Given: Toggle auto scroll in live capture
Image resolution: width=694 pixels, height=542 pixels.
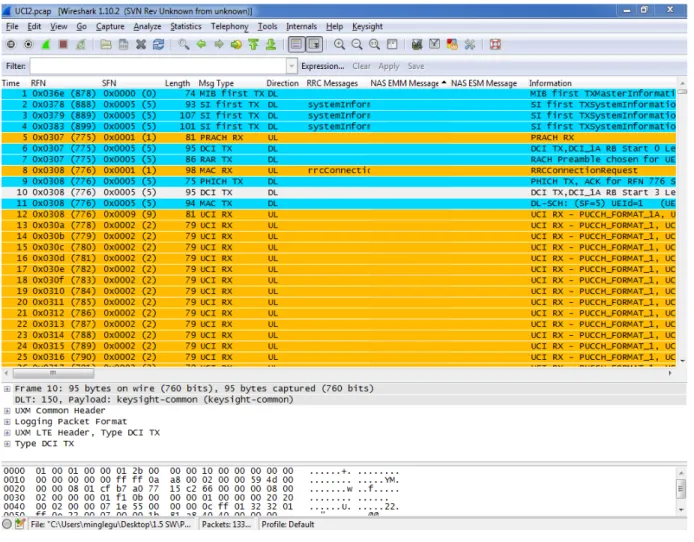Looking at the screenshot, I should click(x=314, y=45).
